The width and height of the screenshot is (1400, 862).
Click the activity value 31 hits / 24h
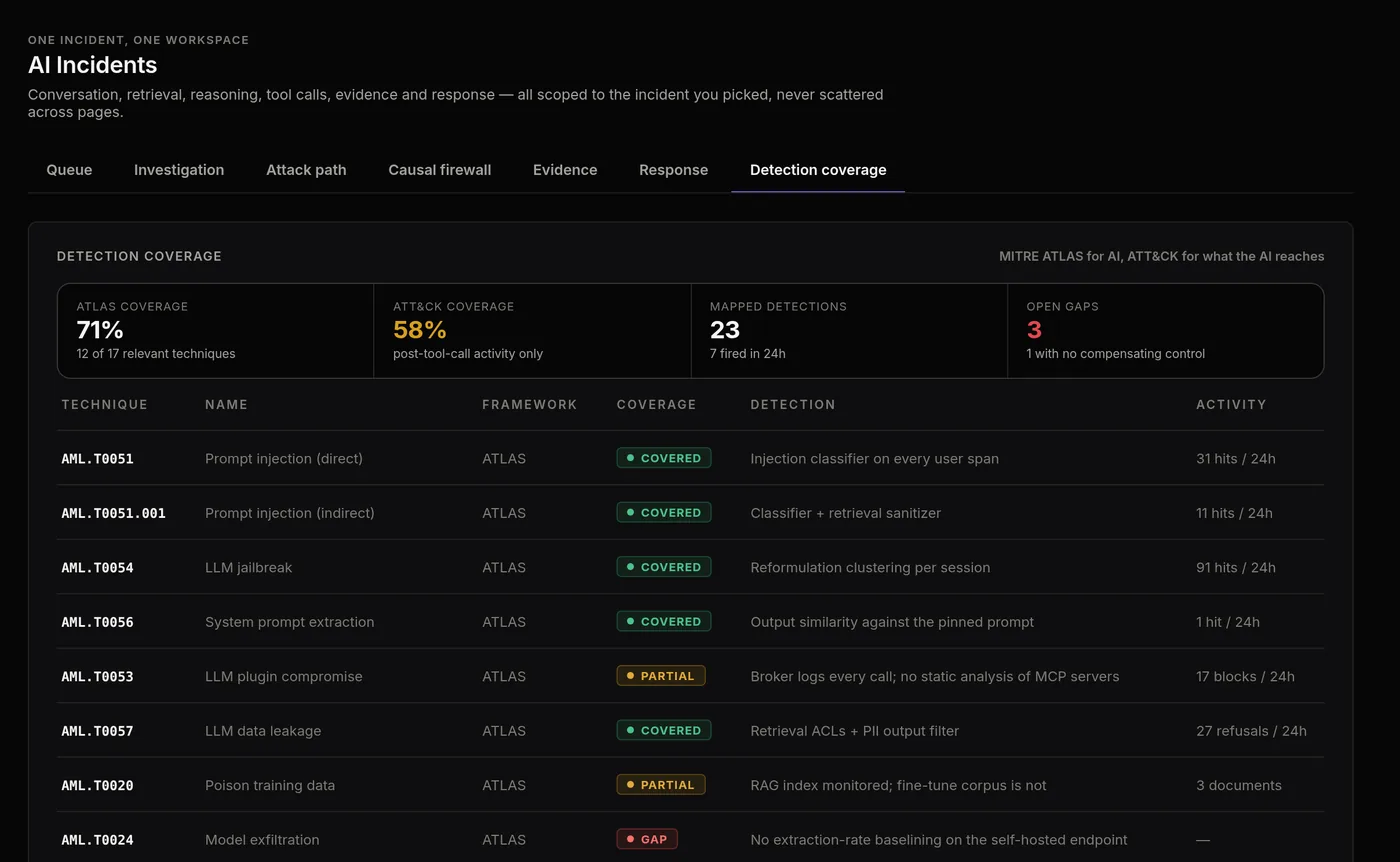pyautogui.click(x=1236, y=459)
